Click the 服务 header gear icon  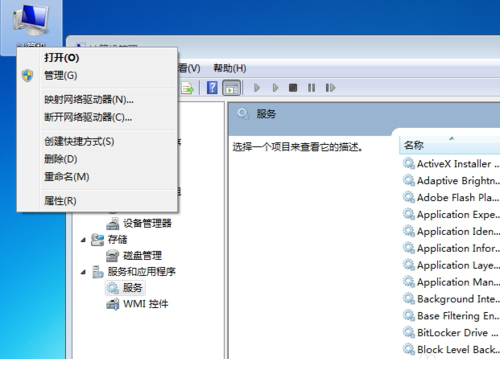point(243,114)
